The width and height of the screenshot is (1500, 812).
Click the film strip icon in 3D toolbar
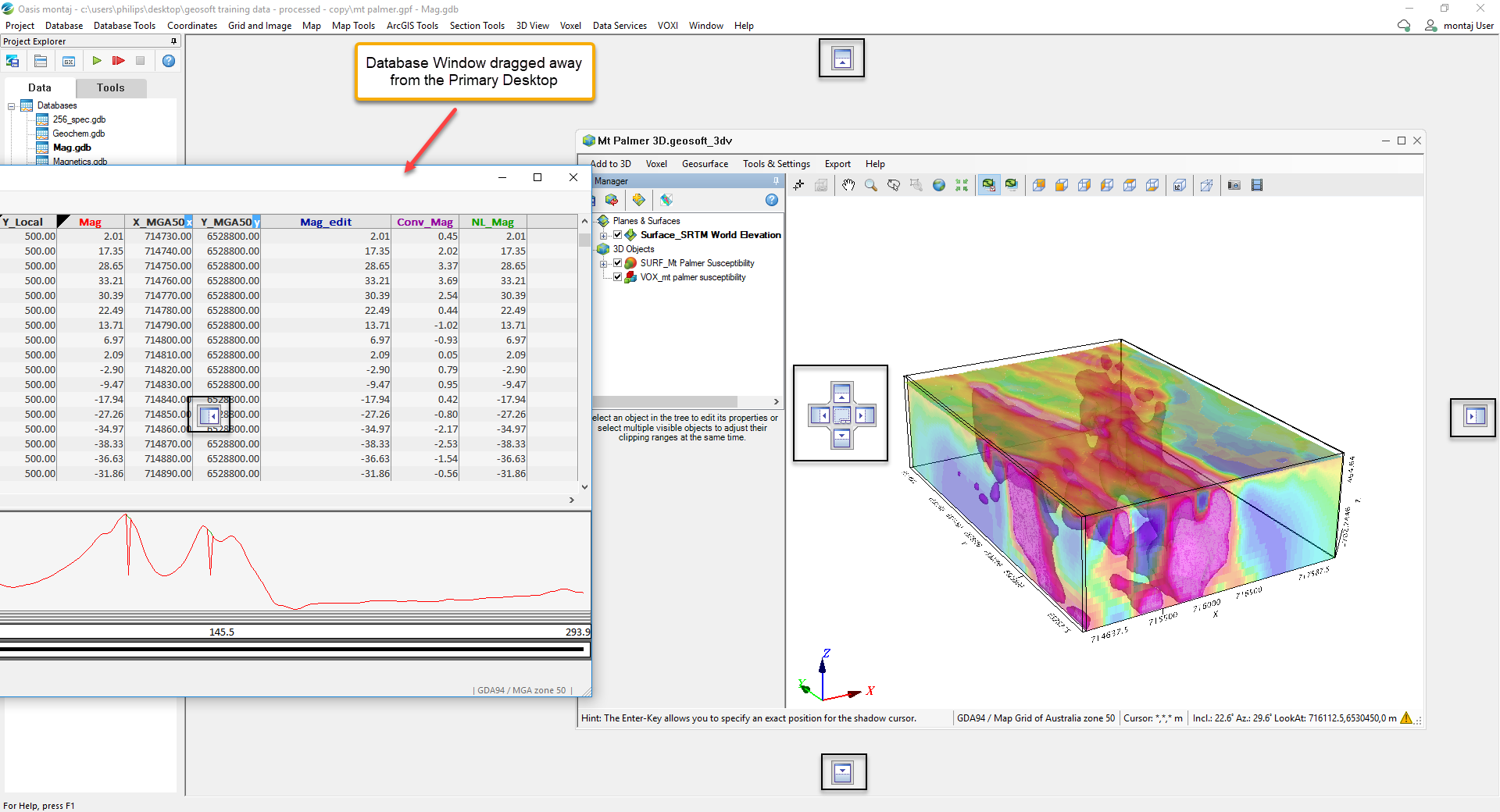click(x=1257, y=185)
